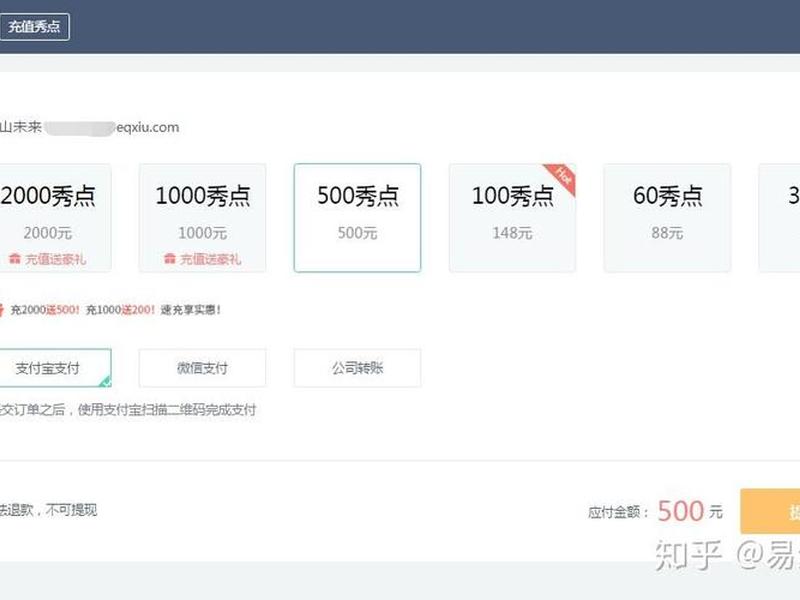Click the 充值送豪礼 label under 1000元
Viewport: 800px width, 600px height.
point(210,259)
